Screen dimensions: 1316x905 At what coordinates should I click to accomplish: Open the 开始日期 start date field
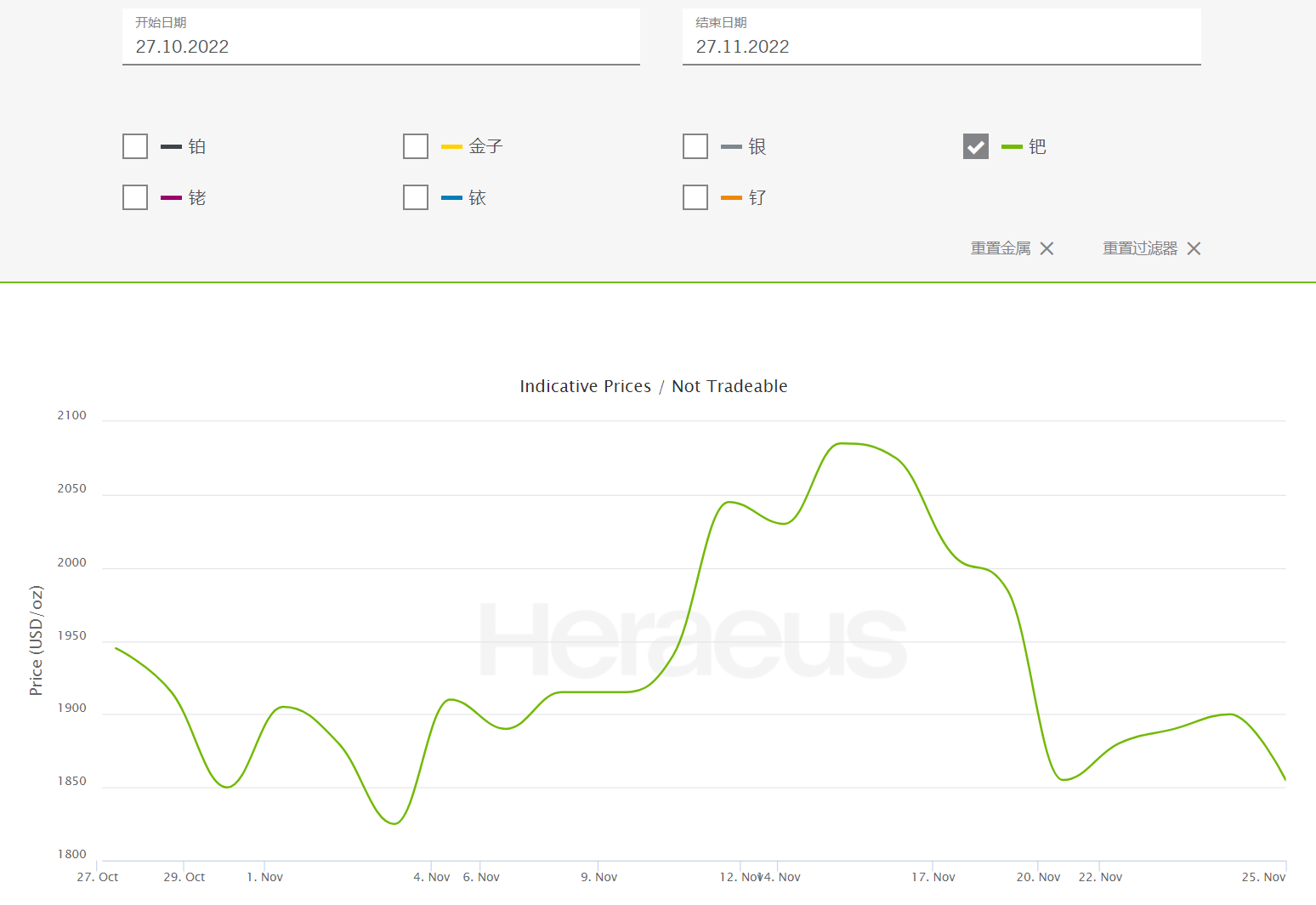point(381,37)
